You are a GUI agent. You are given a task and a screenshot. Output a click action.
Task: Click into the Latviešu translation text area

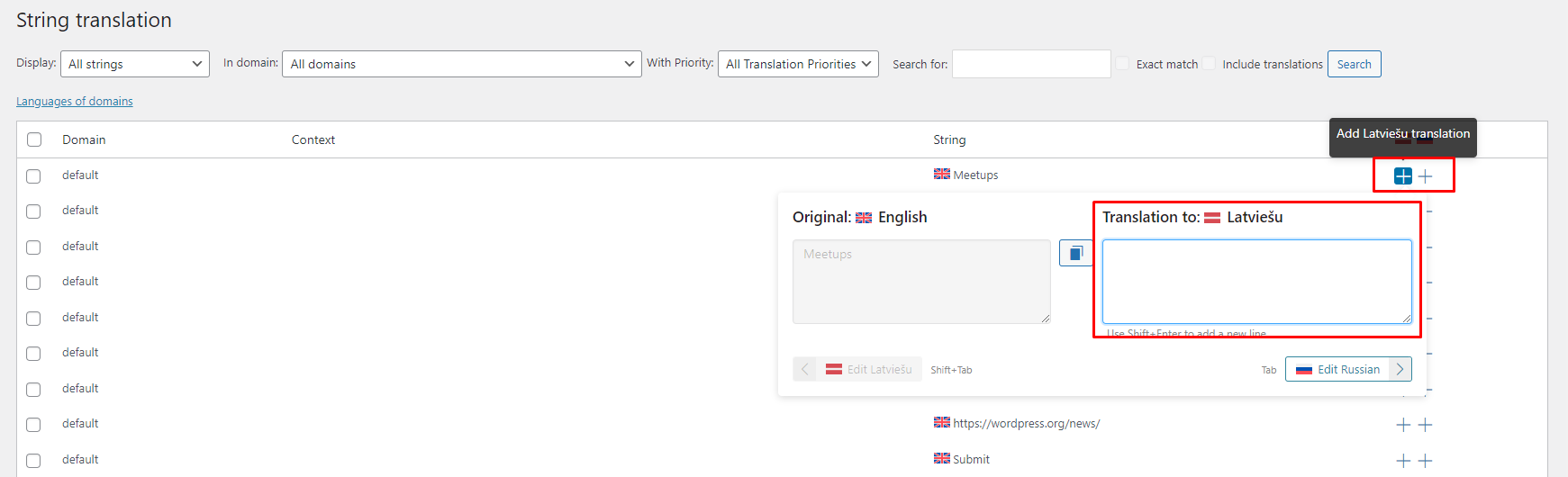click(x=1256, y=281)
